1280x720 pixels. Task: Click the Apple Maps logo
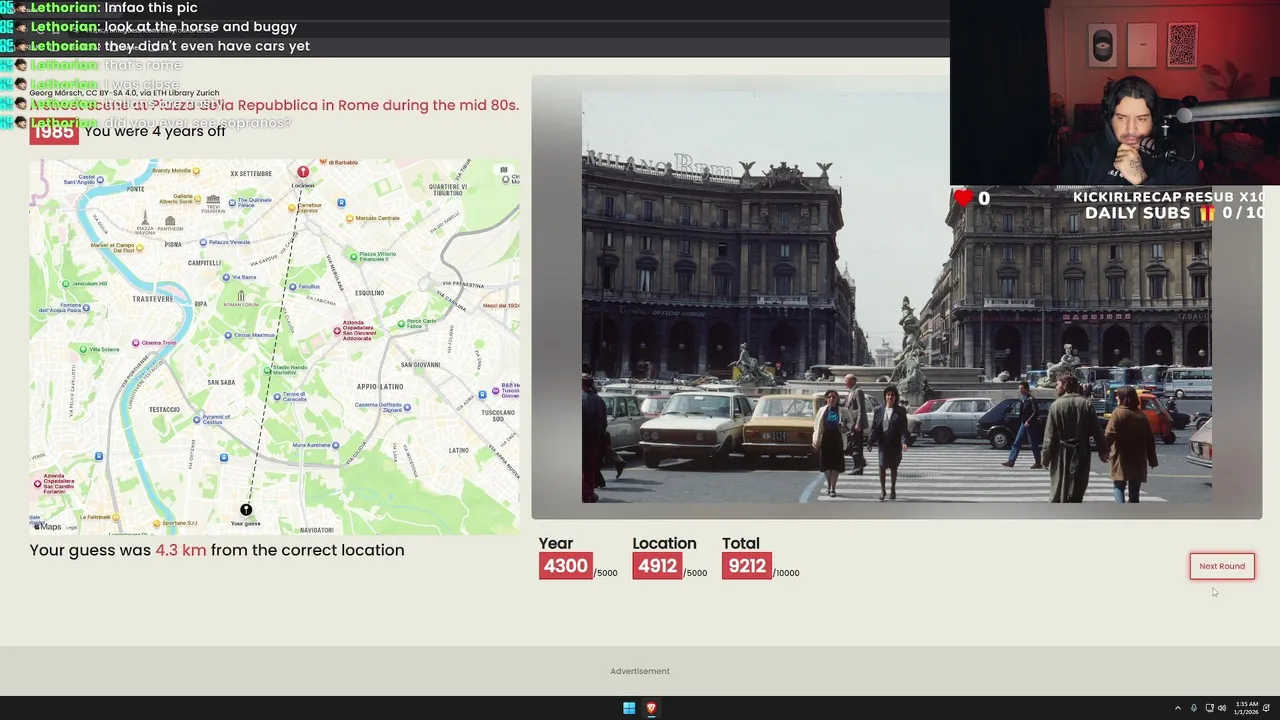46,526
